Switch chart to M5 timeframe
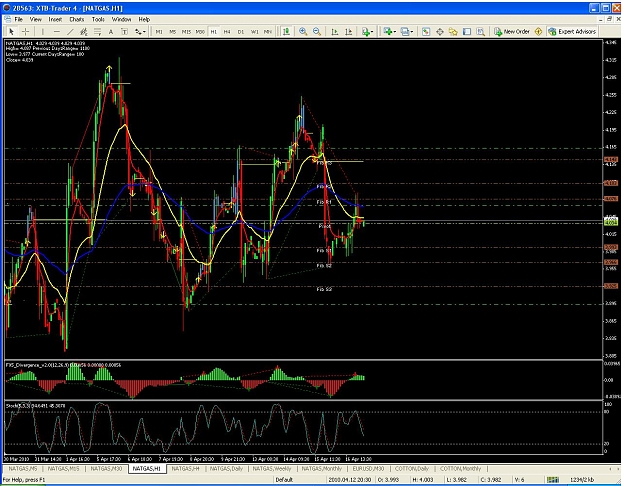The width and height of the screenshot is (625, 486). click(173, 31)
